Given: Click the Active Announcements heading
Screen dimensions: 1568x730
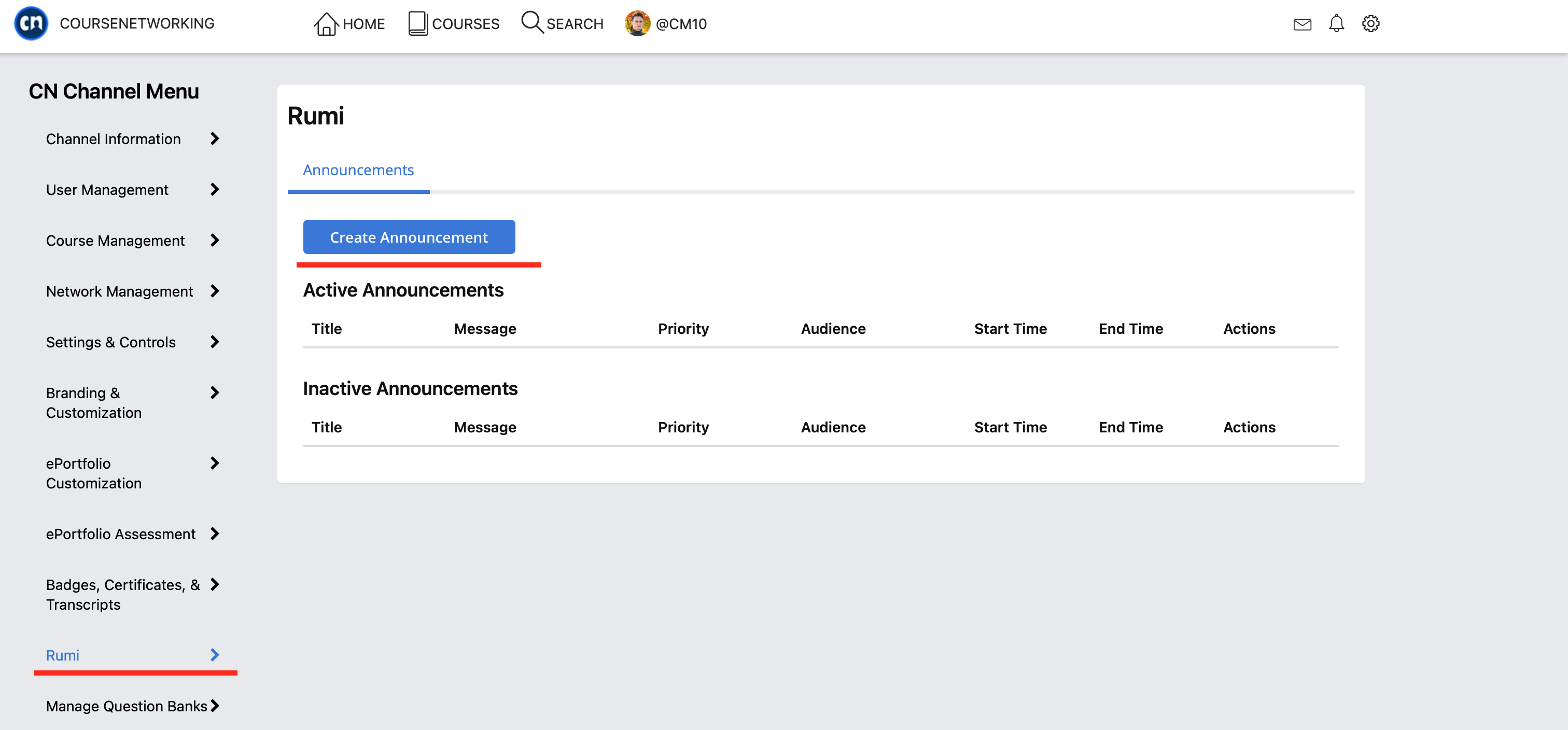Looking at the screenshot, I should coord(403,290).
